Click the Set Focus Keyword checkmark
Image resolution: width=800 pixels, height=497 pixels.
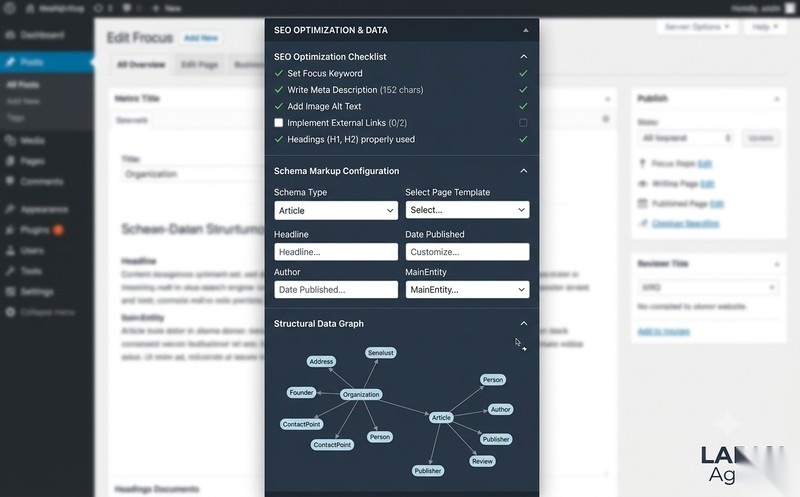[x=279, y=73]
